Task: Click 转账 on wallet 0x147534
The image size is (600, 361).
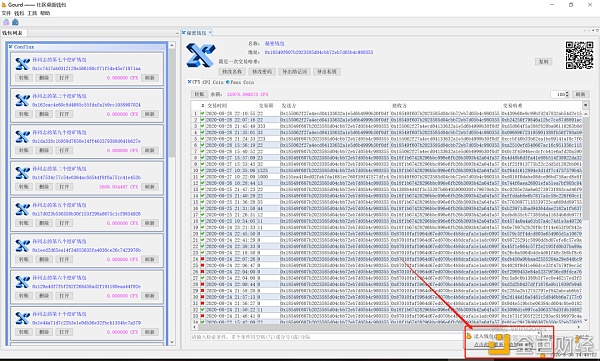Action: coord(24,187)
